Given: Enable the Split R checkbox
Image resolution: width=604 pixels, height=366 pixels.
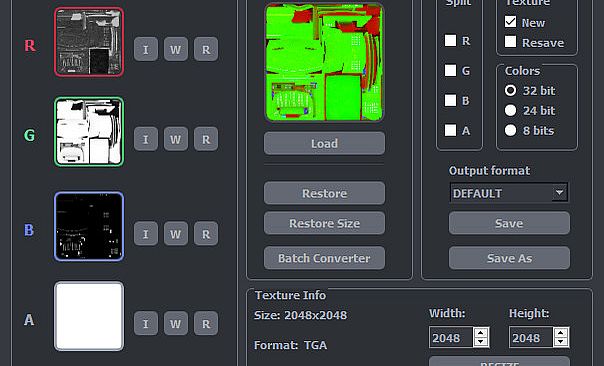Looking at the screenshot, I should pos(450,40).
